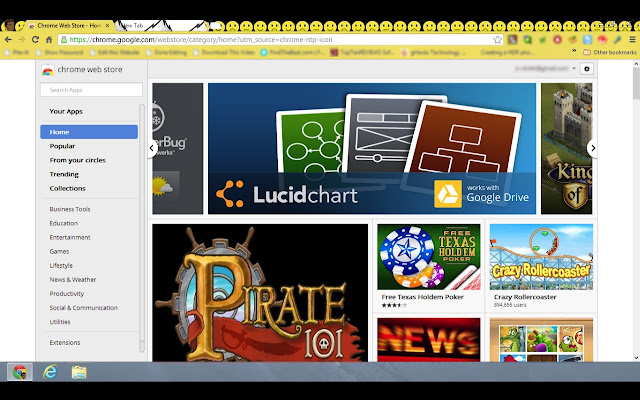Open the games collection tile below Crazy Rollercoaster
The image size is (640, 400).
[541, 340]
